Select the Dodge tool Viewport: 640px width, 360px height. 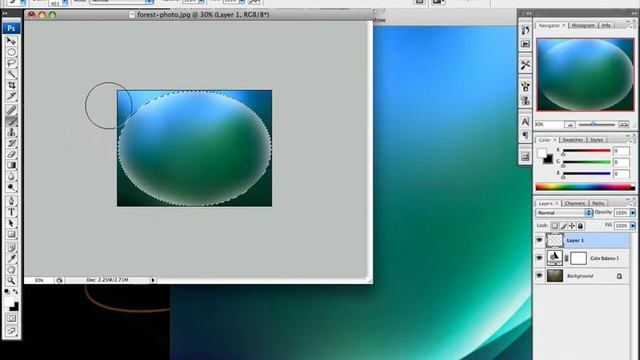(11, 187)
